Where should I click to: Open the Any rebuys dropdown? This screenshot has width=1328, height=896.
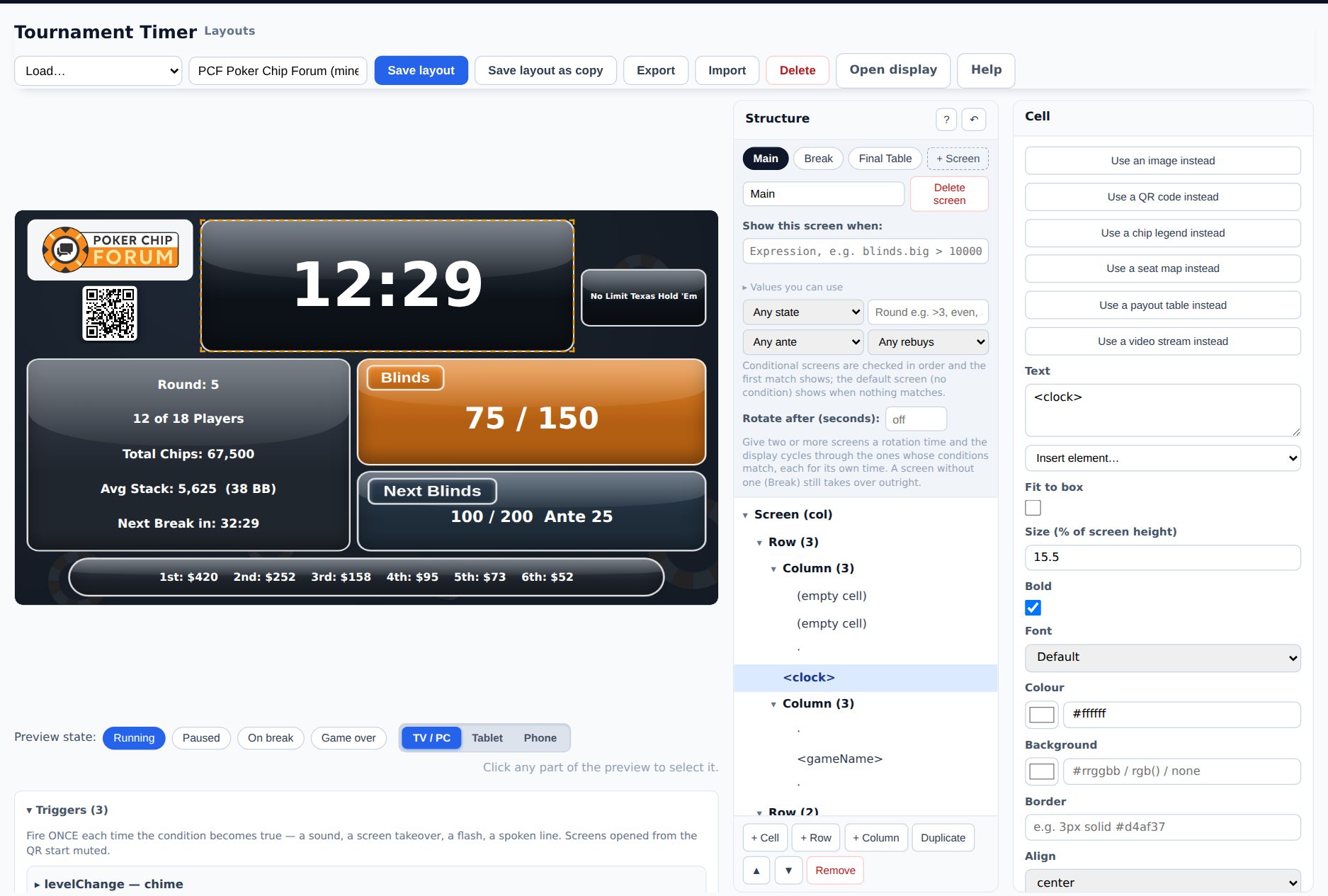click(929, 342)
